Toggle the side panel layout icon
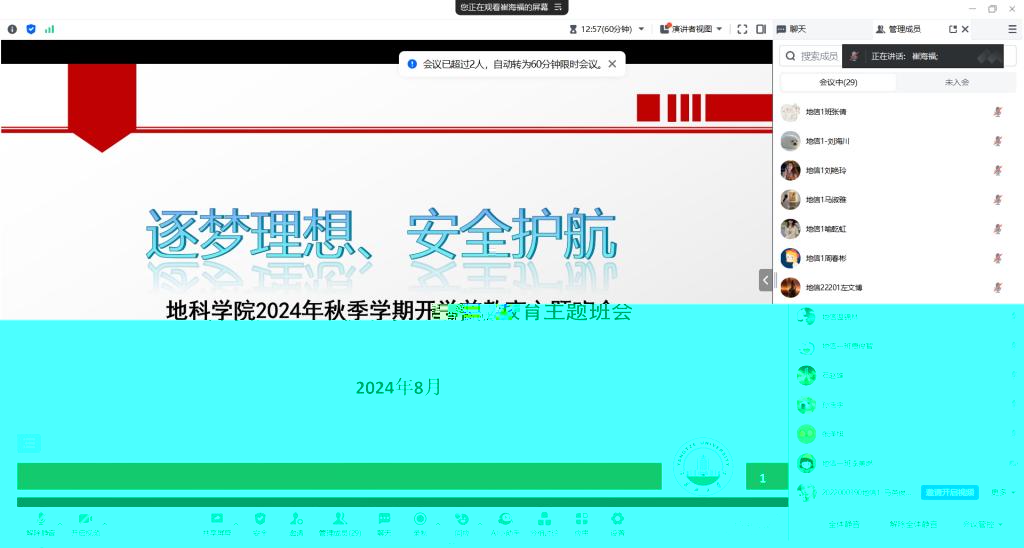This screenshot has width=1024, height=548. point(761,29)
